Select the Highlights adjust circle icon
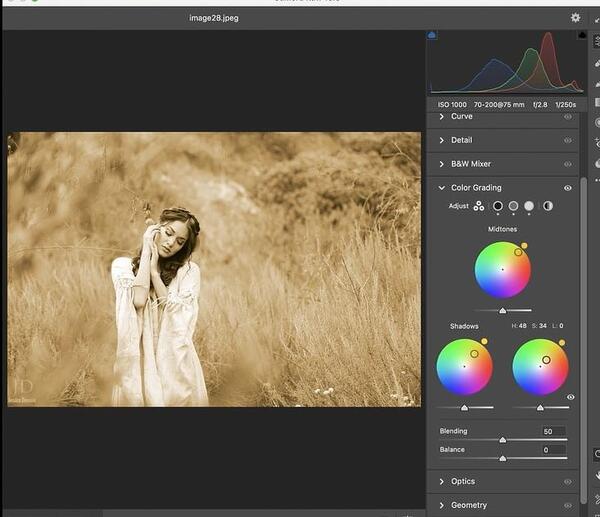The image size is (600, 517). tap(529, 206)
